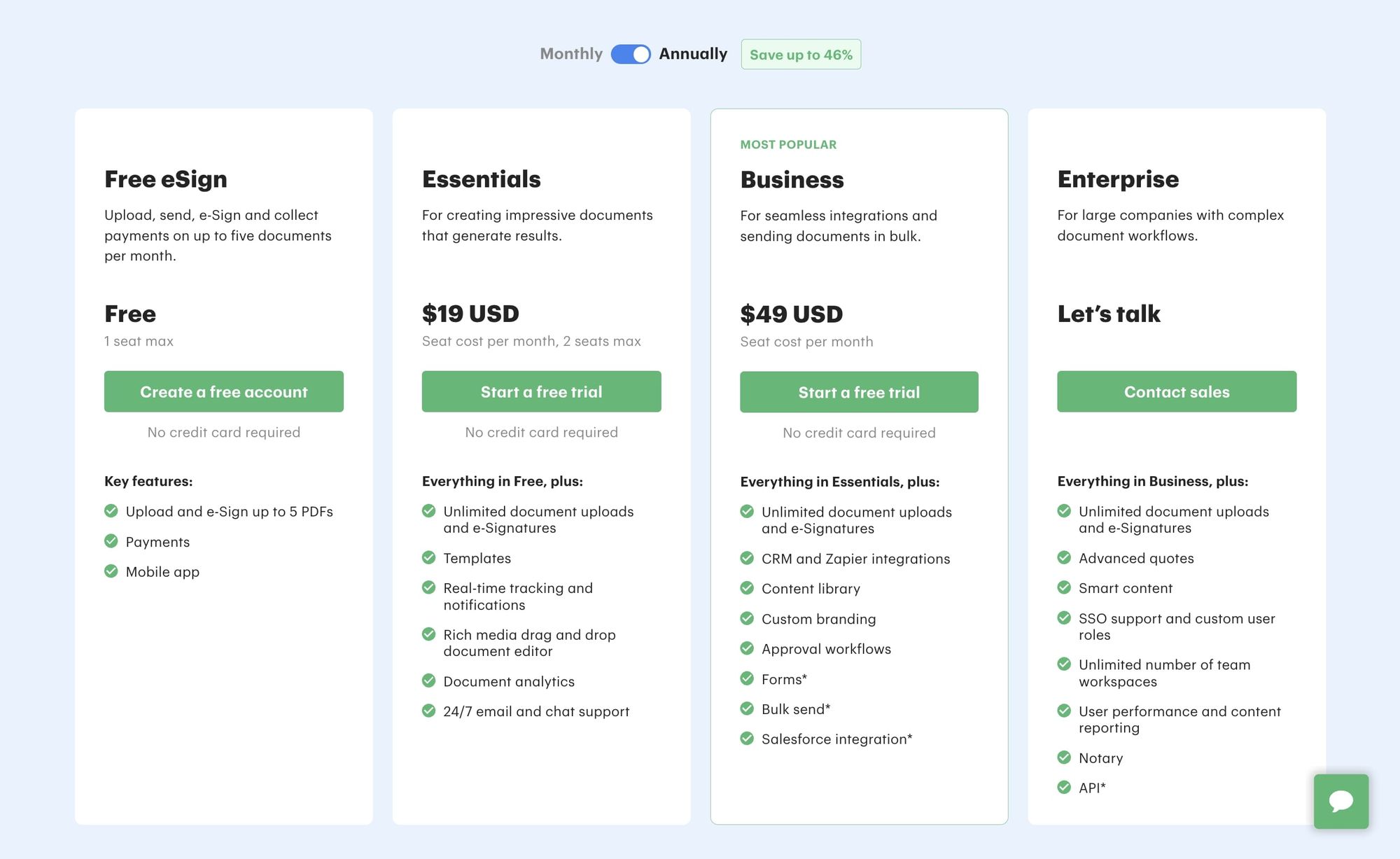Select the Monthly billing label
Viewport: 1400px width, 859px height.
coord(571,54)
